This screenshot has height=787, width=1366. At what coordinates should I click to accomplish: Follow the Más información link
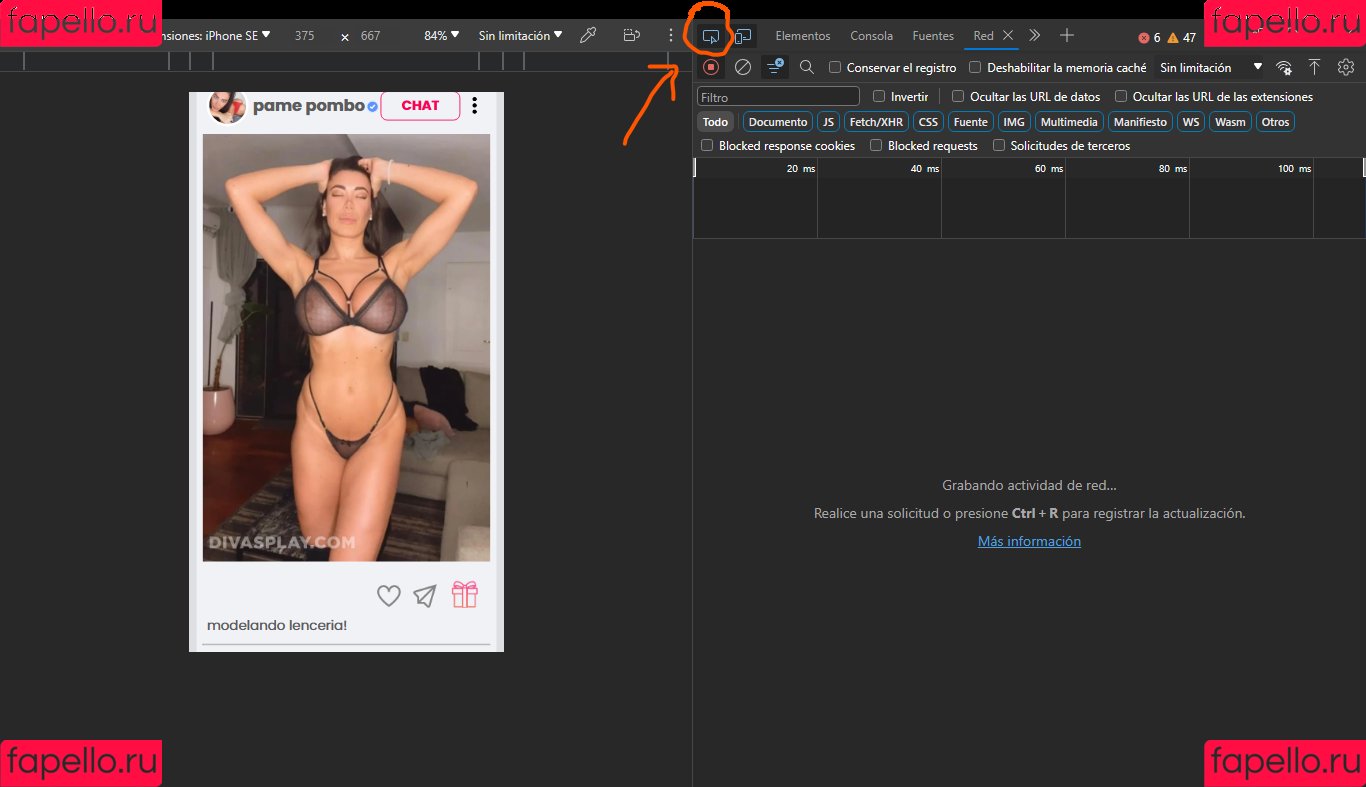tap(1029, 541)
